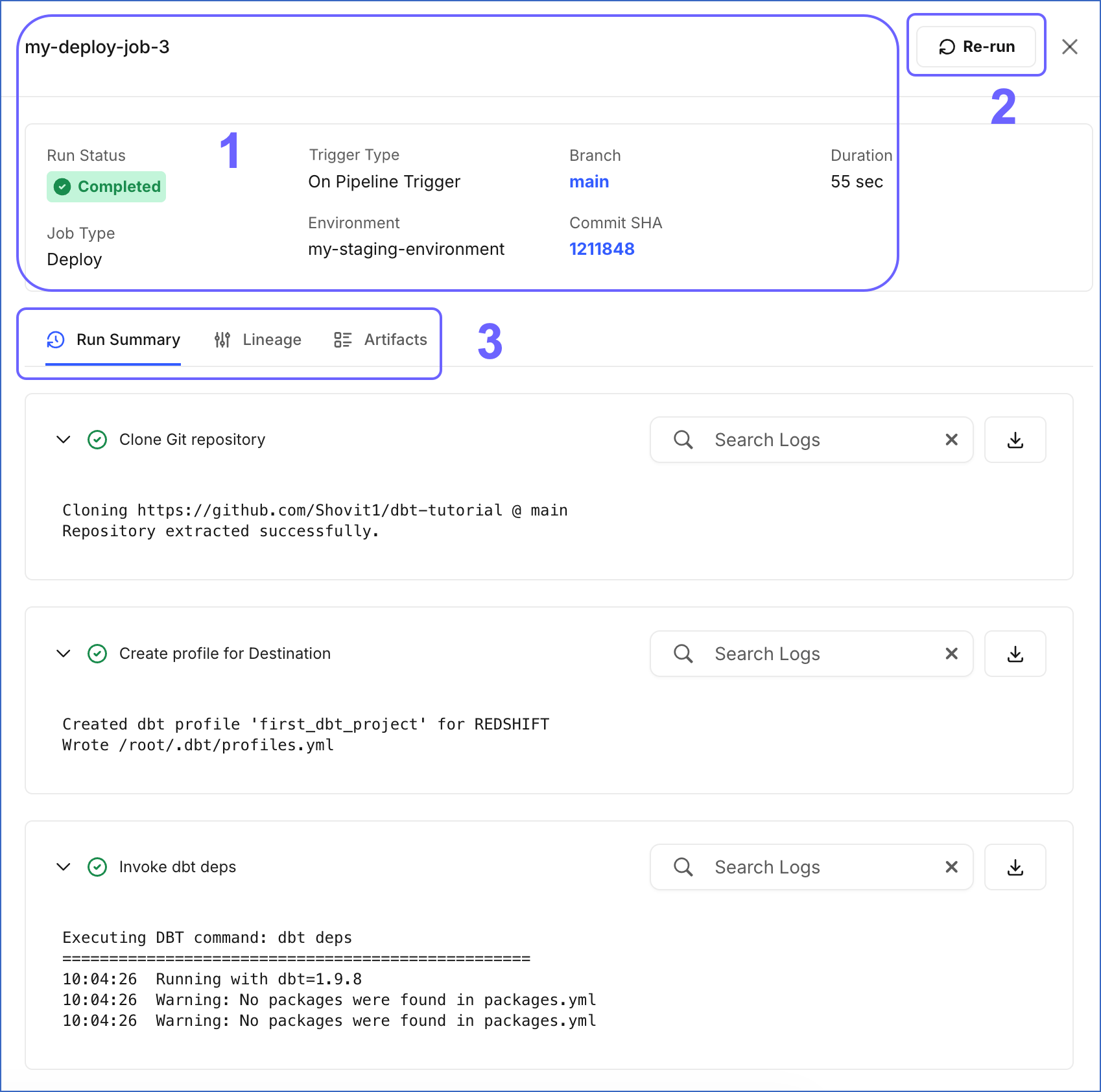Download logs for Invoke dbt deps
1101x1092 pixels.
(x=1015, y=867)
